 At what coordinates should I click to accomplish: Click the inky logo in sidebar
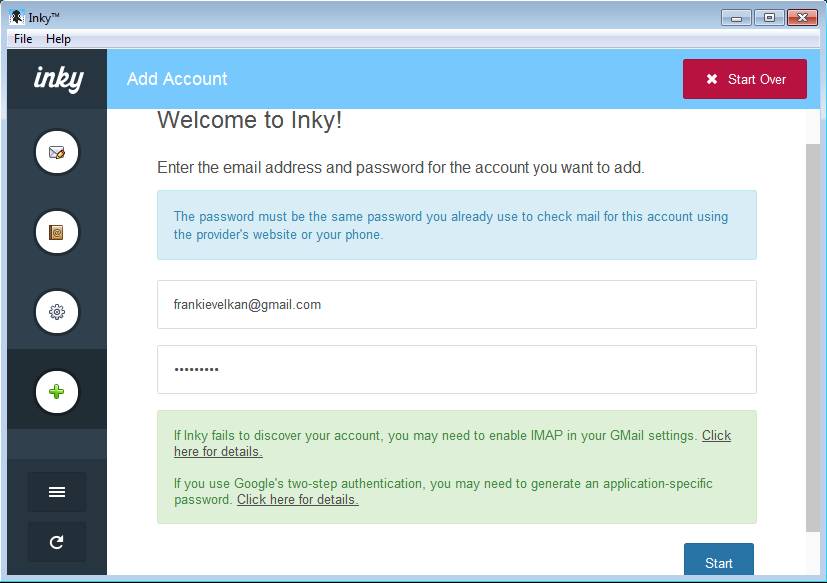(59, 79)
